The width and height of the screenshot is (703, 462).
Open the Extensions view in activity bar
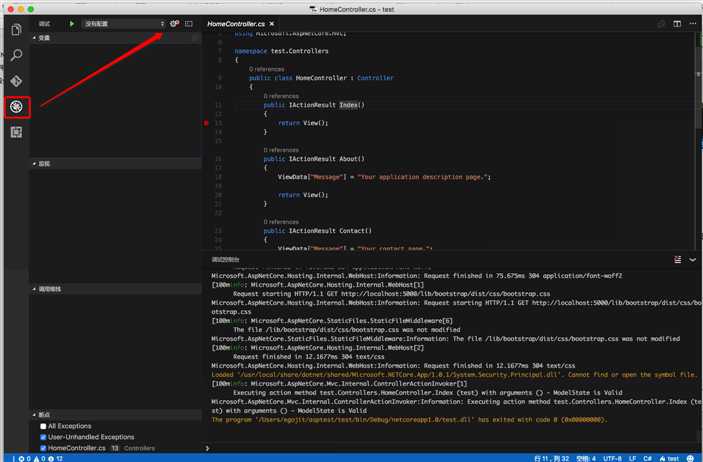click(x=16, y=132)
